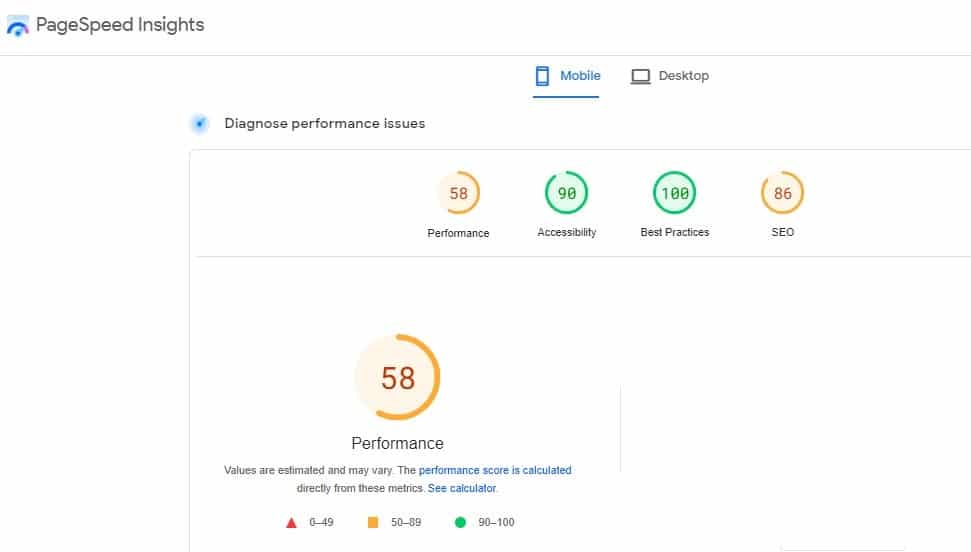Select the Desktop laptop icon

coord(640,76)
